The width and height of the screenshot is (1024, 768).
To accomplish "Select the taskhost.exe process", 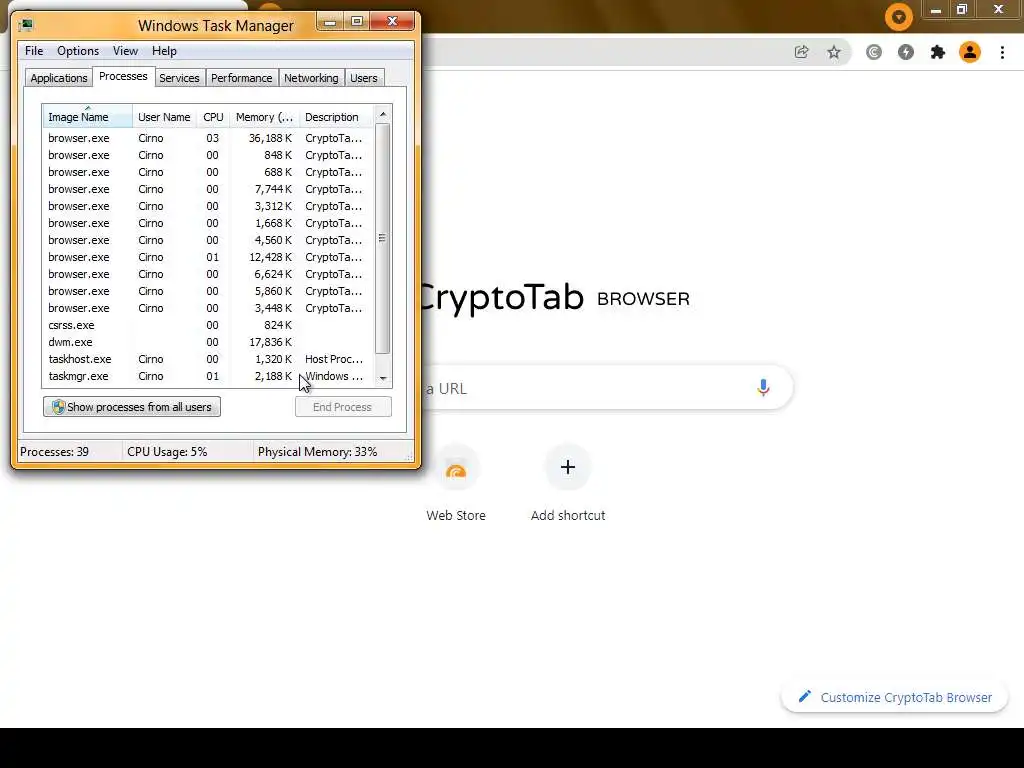I will (208, 359).
